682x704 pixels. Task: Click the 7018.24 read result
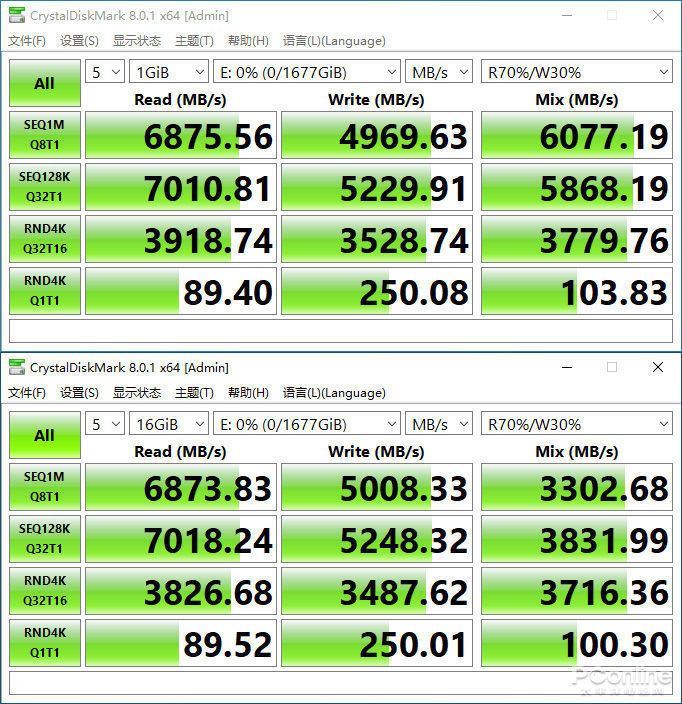click(x=181, y=539)
